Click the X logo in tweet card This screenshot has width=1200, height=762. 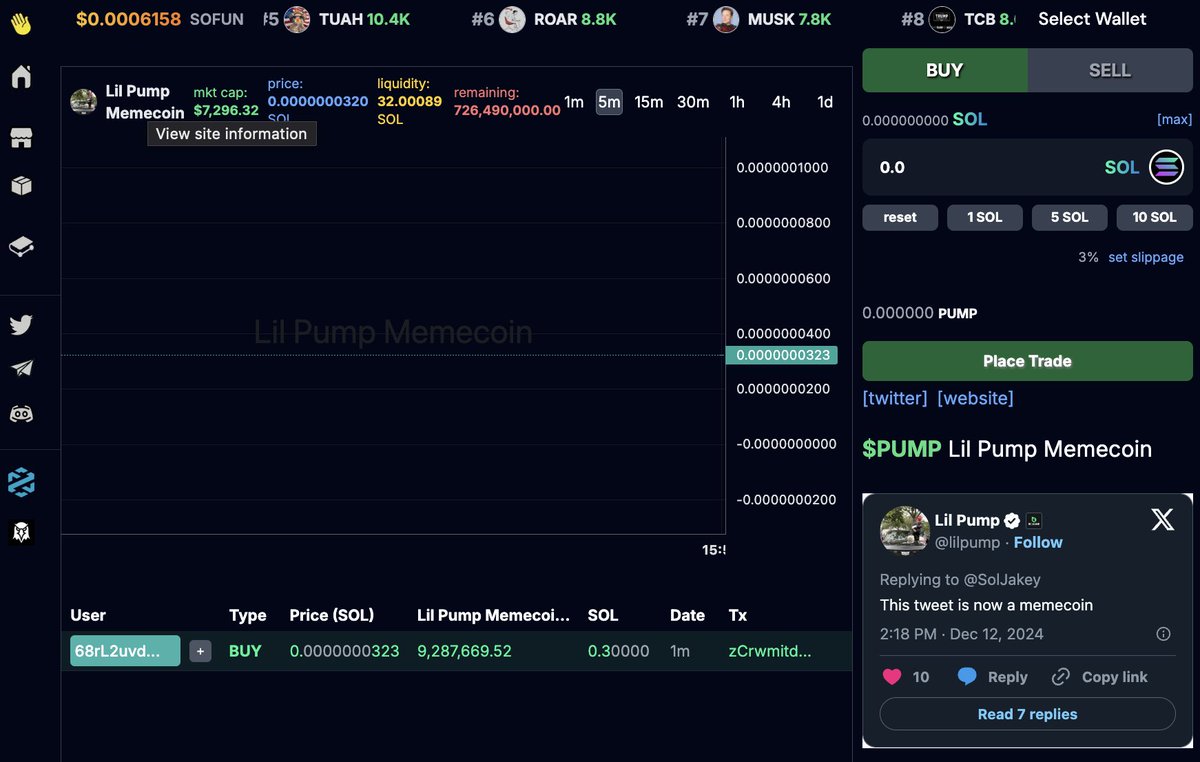coord(1162,519)
